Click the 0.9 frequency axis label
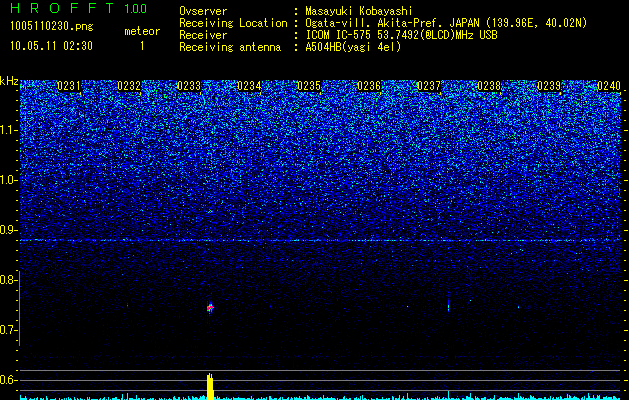Viewport: 629px width, 400px height. (x=8, y=230)
